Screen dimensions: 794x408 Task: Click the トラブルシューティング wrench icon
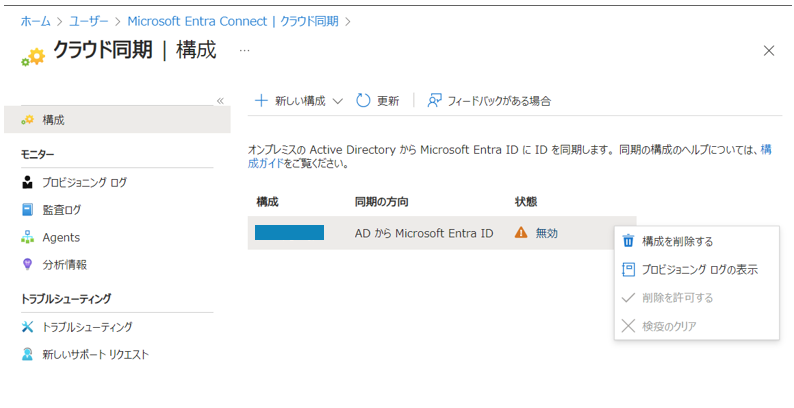(x=27, y=327)
